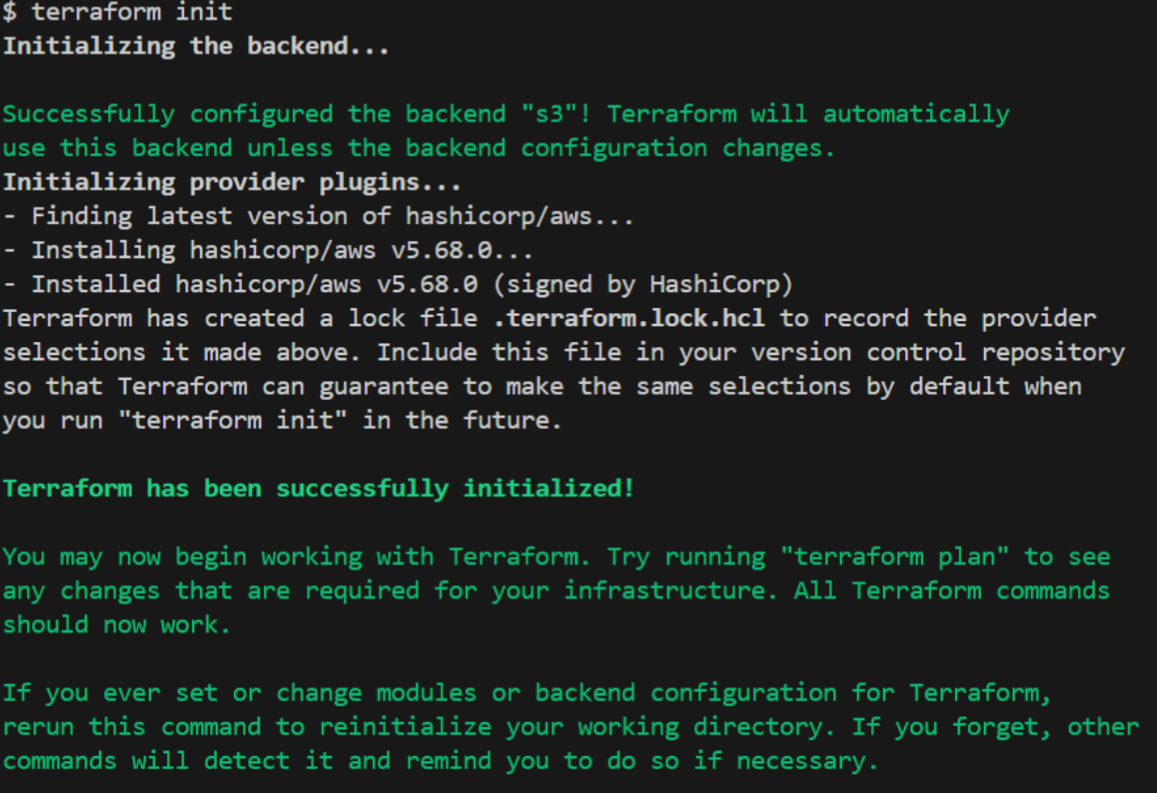This screenshot has height=793, width=1157.
Task: Select the "Initializing provider plugins..." line
Action: 232,181
